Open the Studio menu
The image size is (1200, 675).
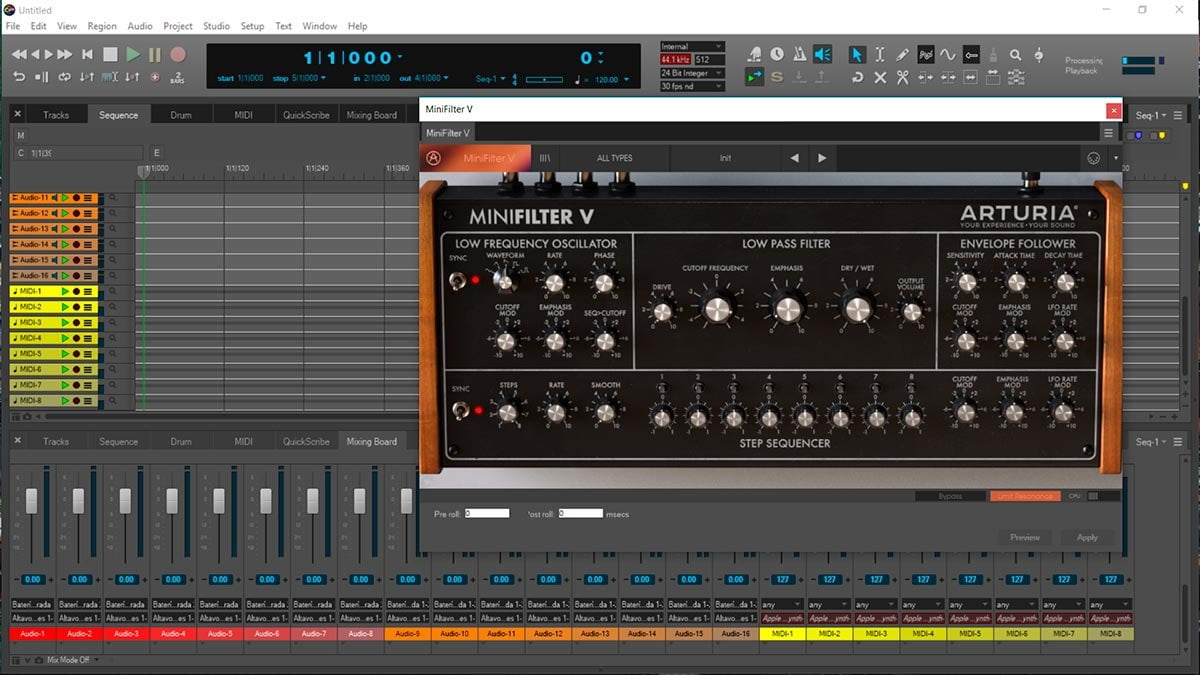[x=216, y=26]
